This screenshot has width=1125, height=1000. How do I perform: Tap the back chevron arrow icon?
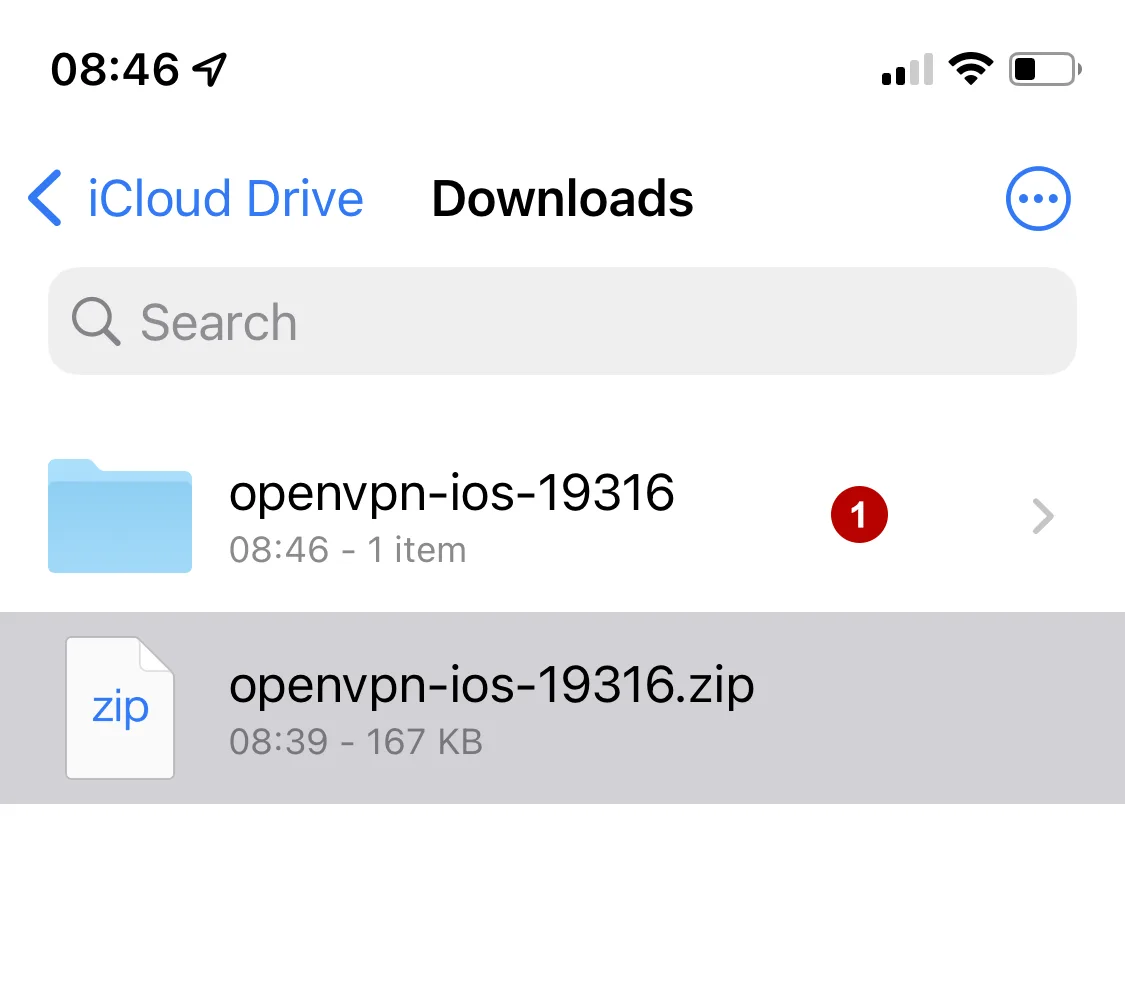click(44, 198)
